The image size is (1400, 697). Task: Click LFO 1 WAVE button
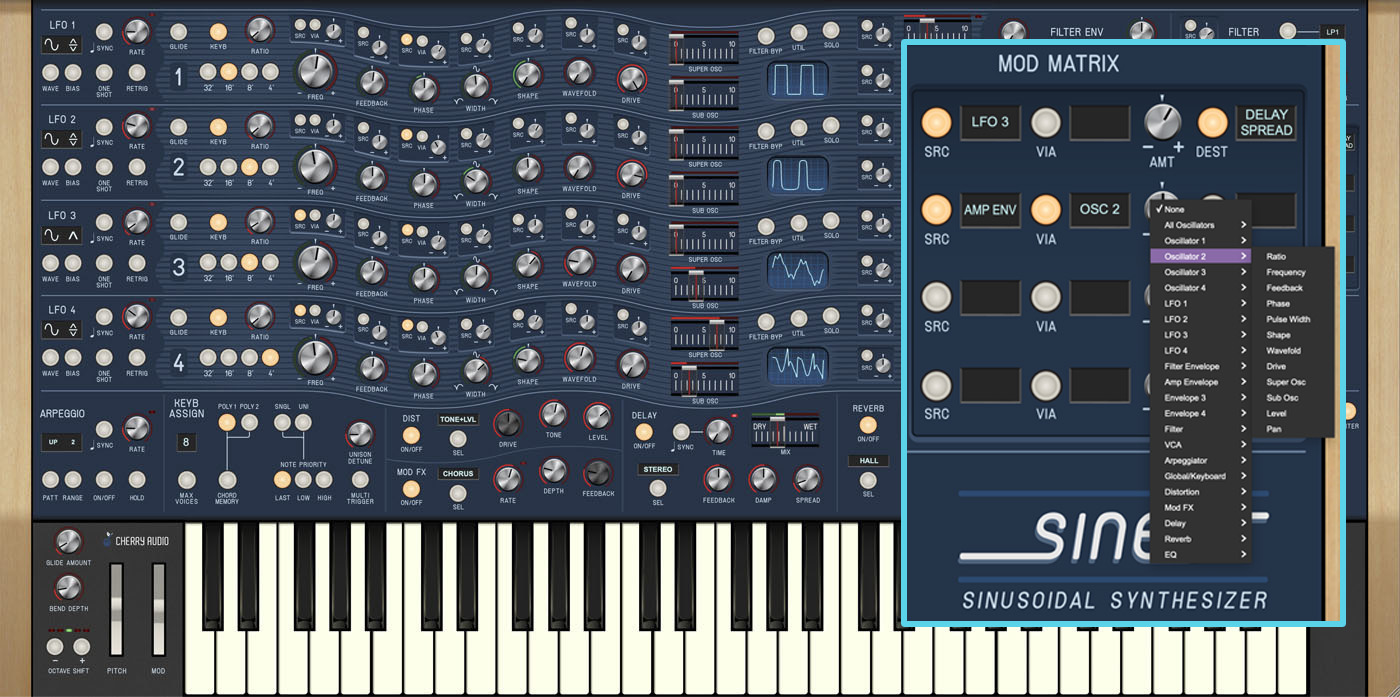[50, 72]
